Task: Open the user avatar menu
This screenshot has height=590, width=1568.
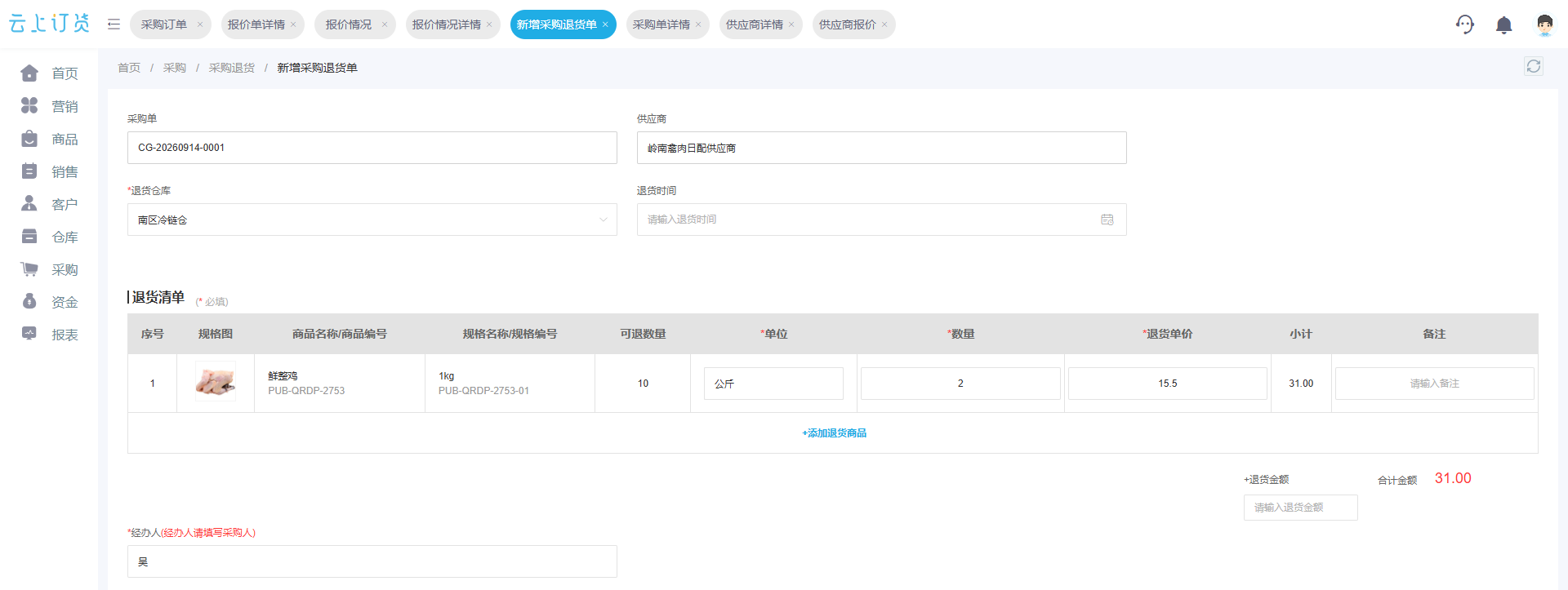Action: [1543, 24]
